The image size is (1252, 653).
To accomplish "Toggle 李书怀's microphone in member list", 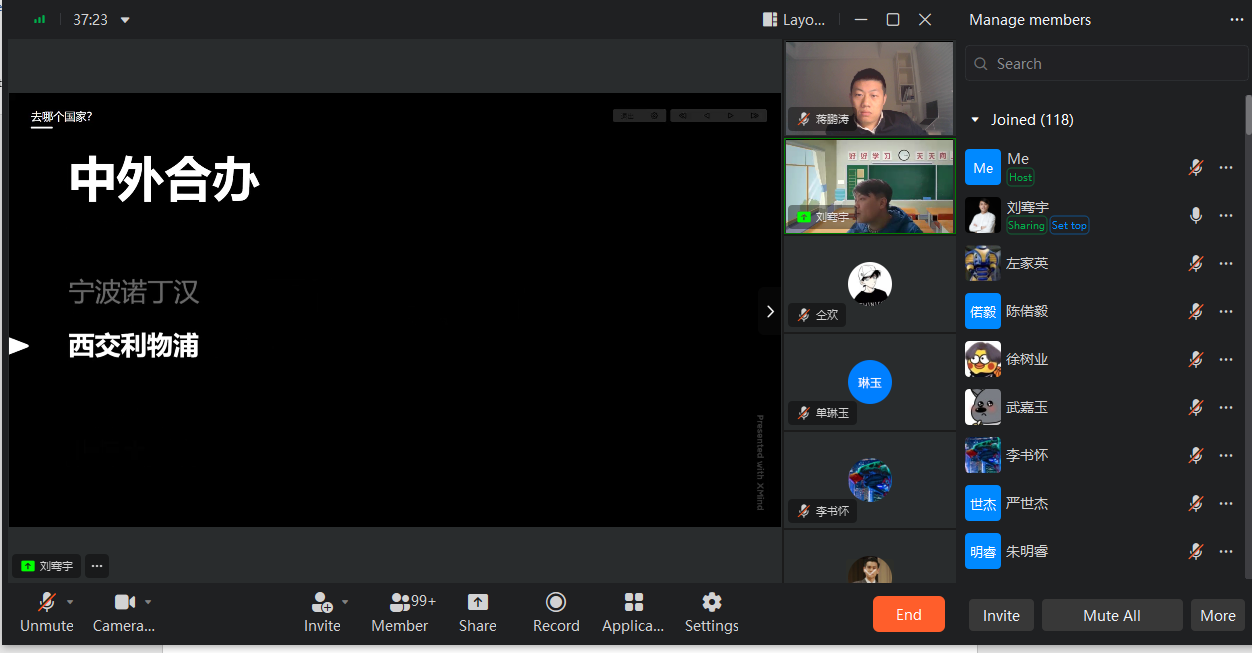I will click(x=1195, y=455).
